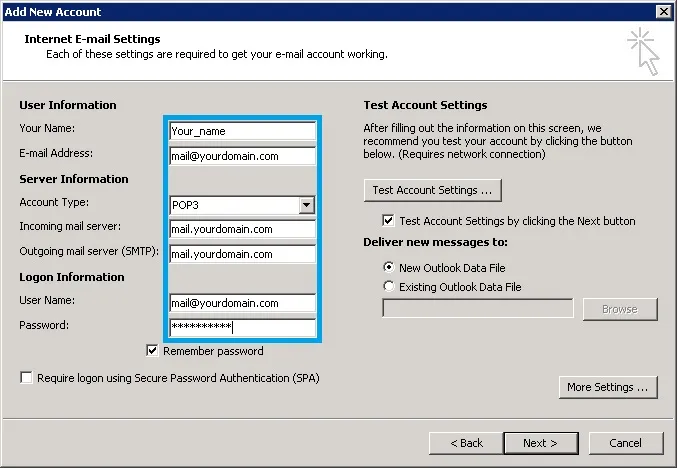Image resolution: width=678 pixels, height=468 pixels.
Task: Cancel the account setup
Action: (625, 443)
